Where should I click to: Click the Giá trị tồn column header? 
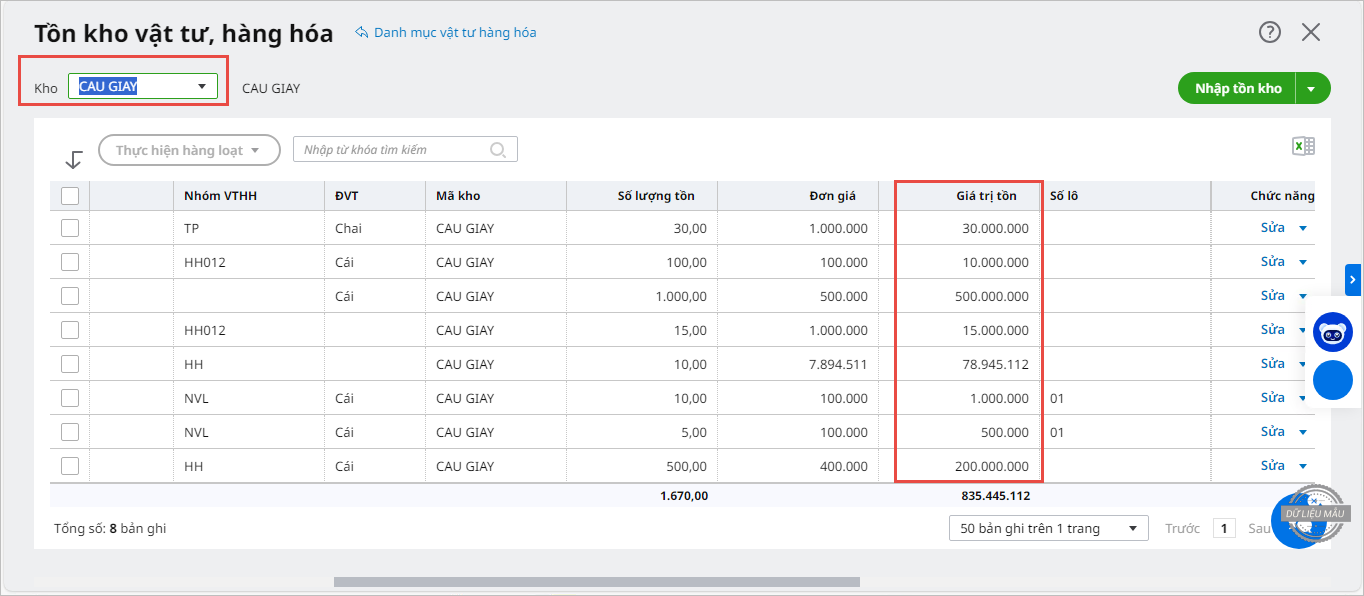(x=986, y=196)
